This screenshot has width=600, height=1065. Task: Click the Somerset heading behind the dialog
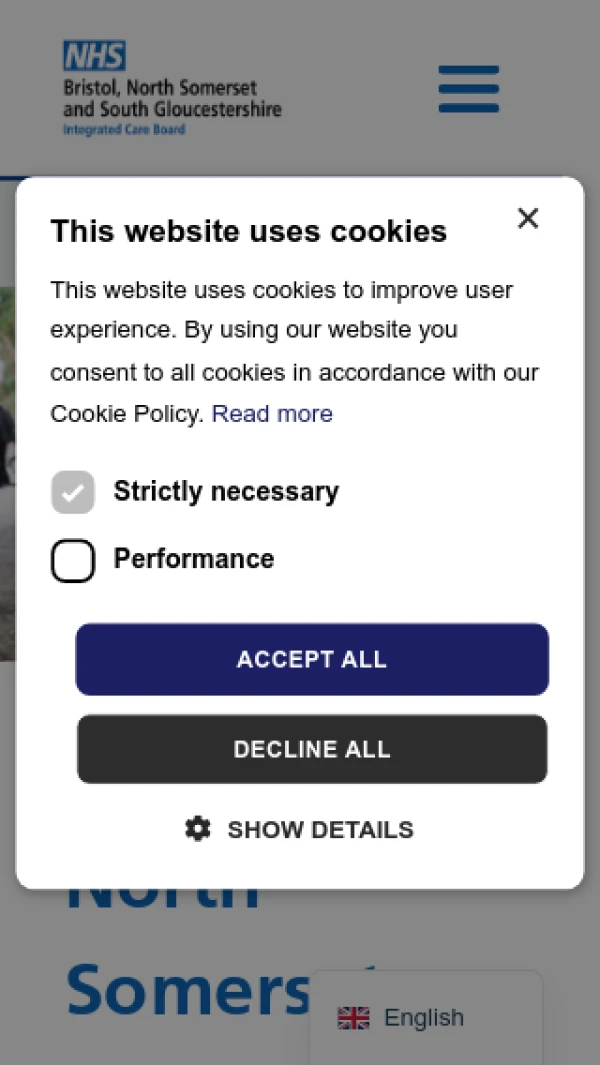tap(190, 990)
